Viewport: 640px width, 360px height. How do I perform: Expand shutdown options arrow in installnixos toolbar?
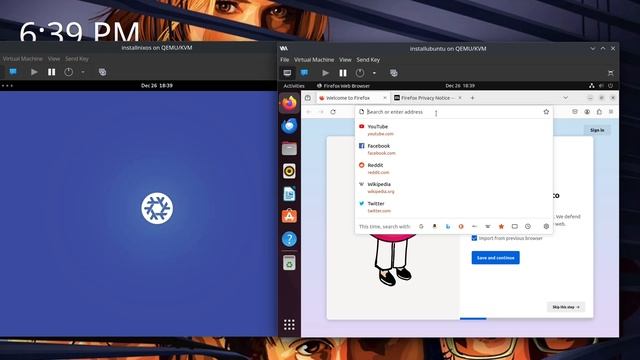click(83, 72)
